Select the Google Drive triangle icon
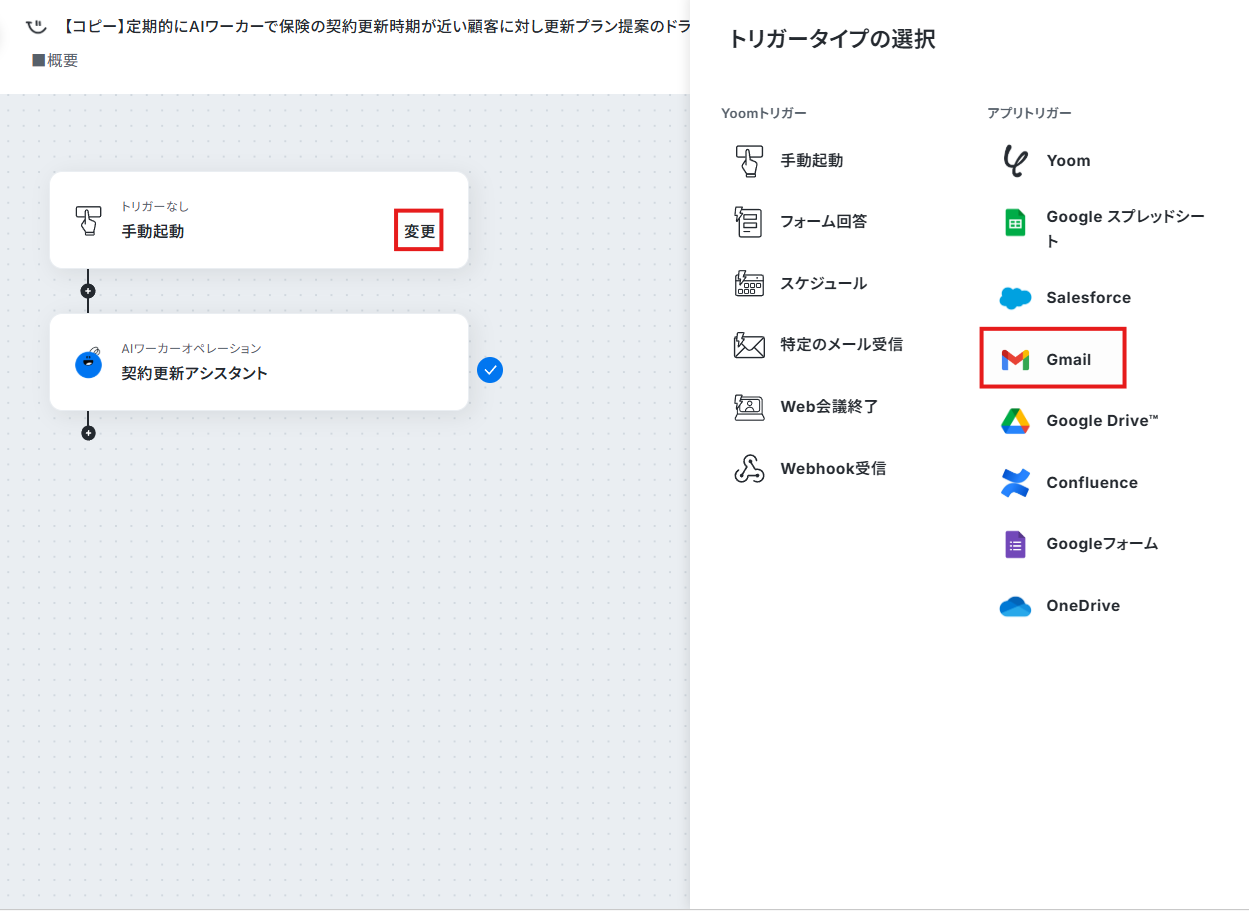1249x912 pixels. pyautogui.click(x=1015, y=421)
